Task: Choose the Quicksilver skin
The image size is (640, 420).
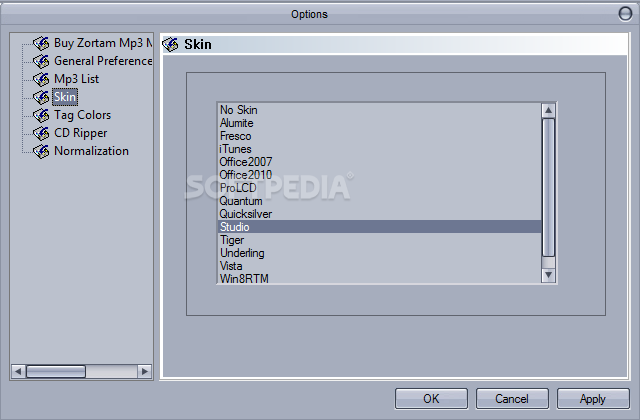Action: (380, 214)
